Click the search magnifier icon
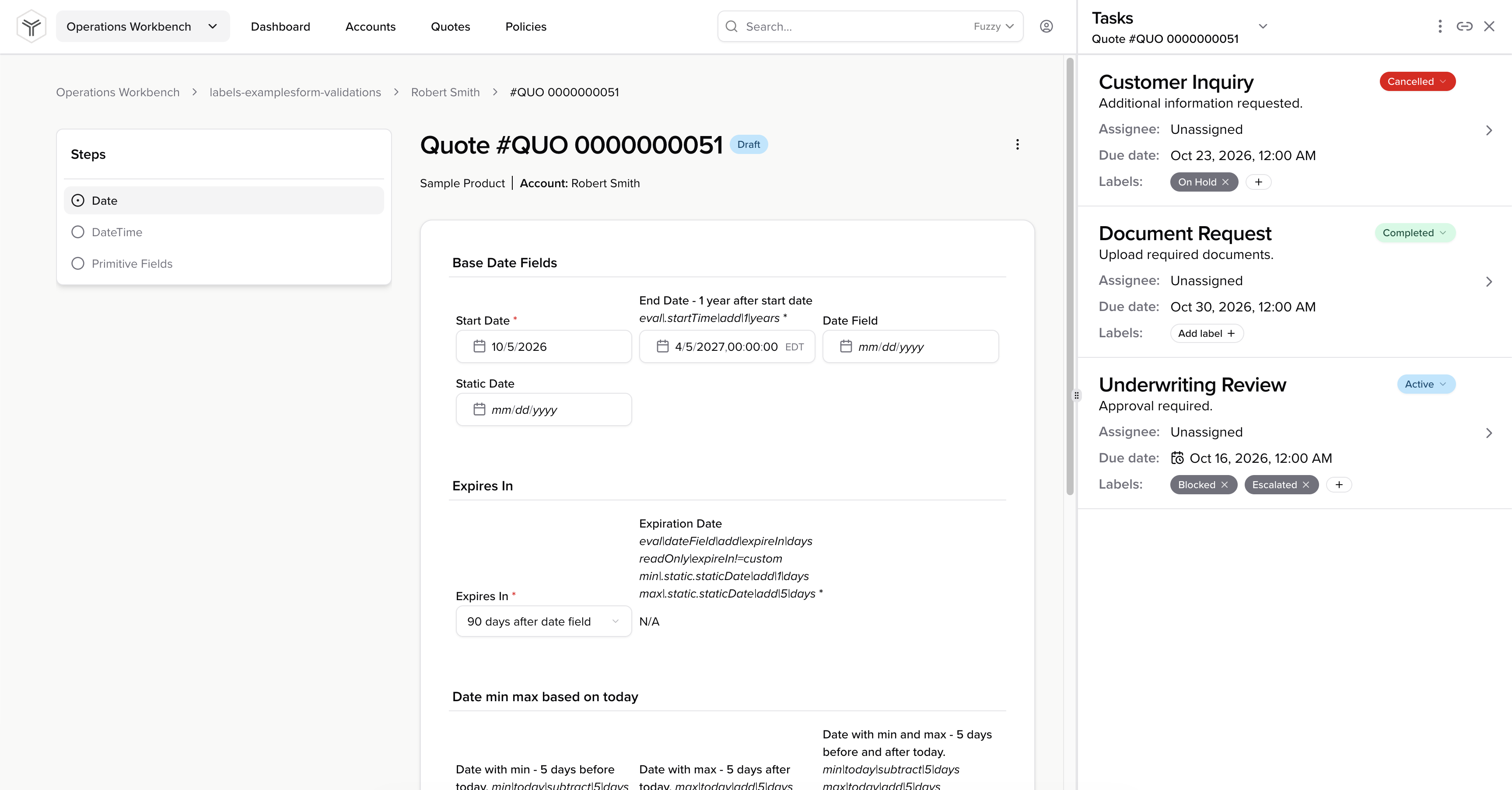1512x790 pixels. pyautogui.click(x=731, y=26)
